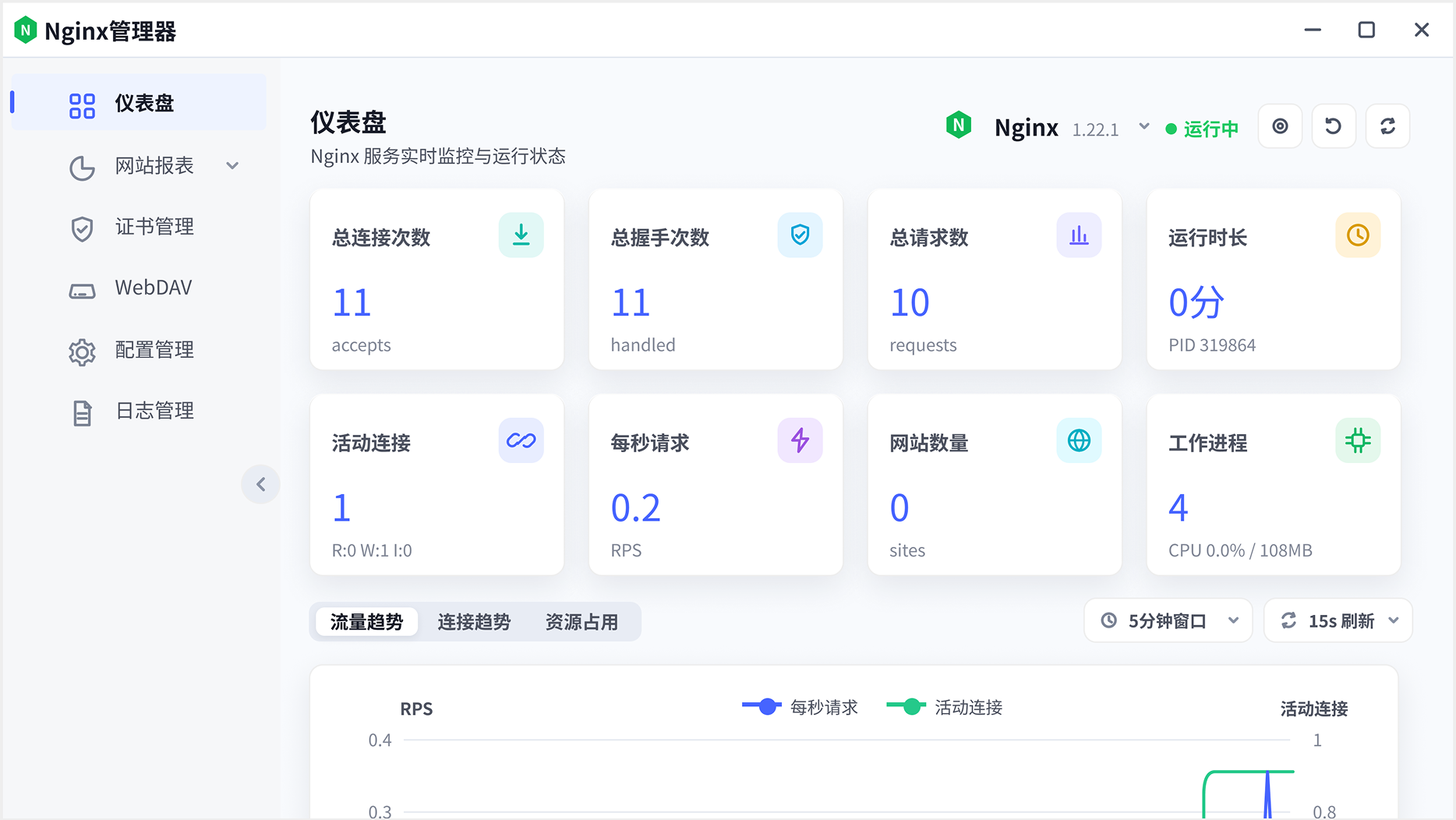
Task: Click the 0.2 RPS value
Action: click(635, 508)
